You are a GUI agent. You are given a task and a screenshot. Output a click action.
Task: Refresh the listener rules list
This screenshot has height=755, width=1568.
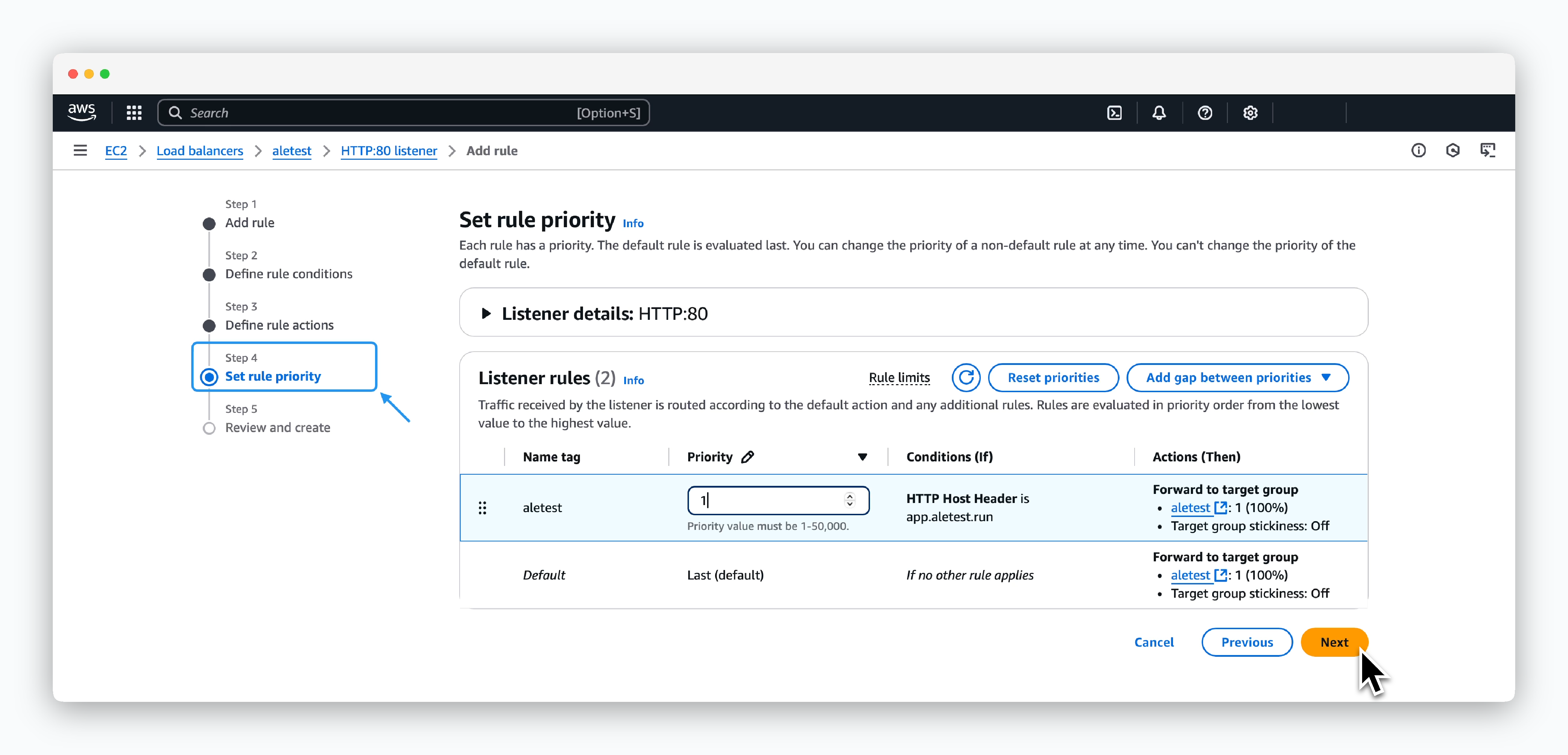pyautogui.click(x=966, y=377)
